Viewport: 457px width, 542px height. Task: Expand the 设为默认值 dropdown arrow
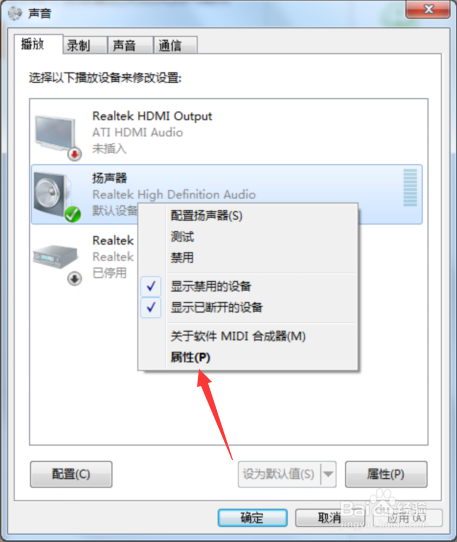point(328,474)
